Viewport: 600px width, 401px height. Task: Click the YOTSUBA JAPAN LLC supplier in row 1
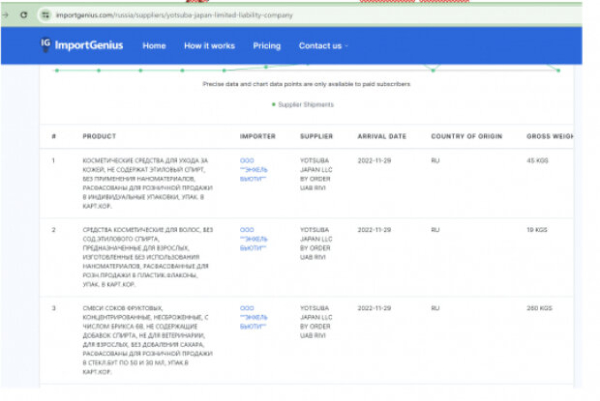click(x=316, y=174)
